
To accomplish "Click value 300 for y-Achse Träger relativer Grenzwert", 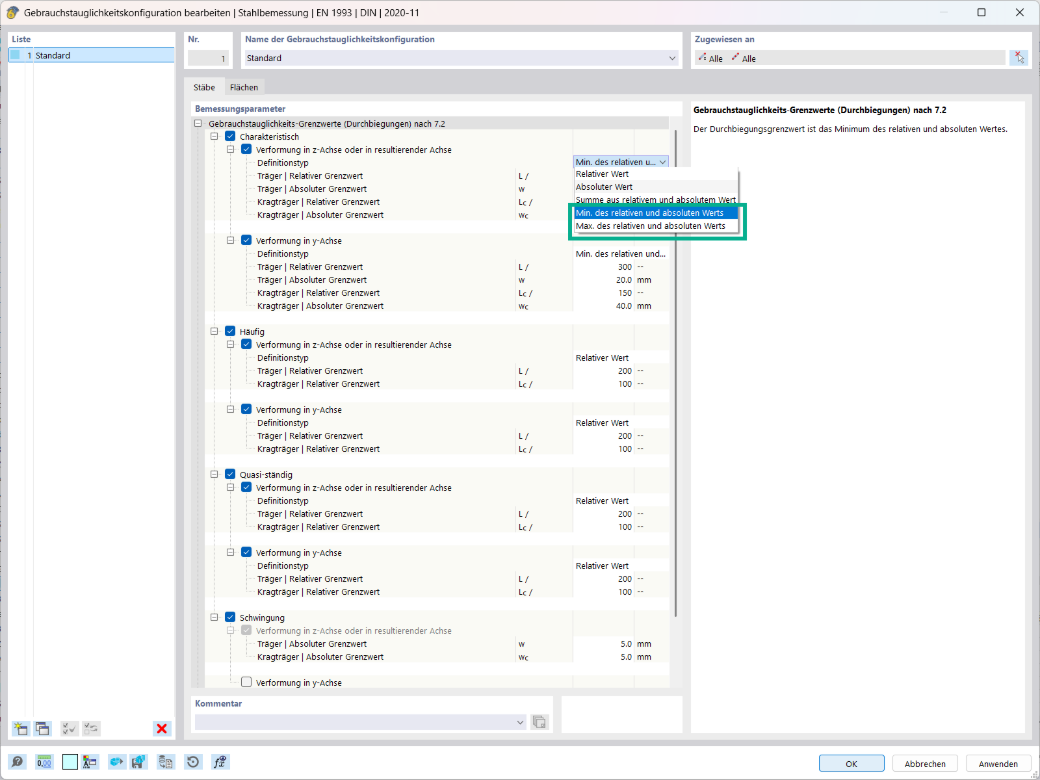I will click(x=603, y=267).
